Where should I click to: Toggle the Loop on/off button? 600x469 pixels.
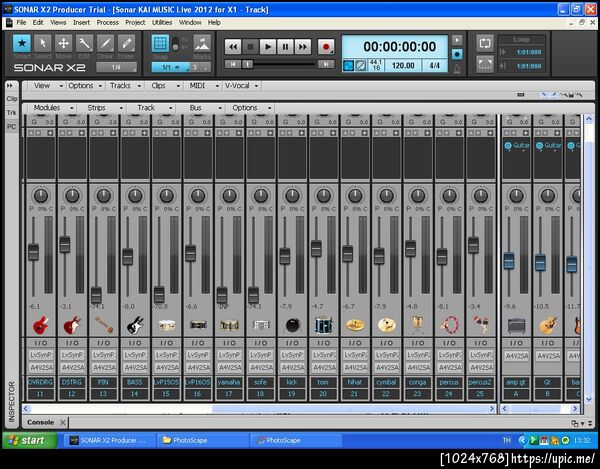point(485,43)
